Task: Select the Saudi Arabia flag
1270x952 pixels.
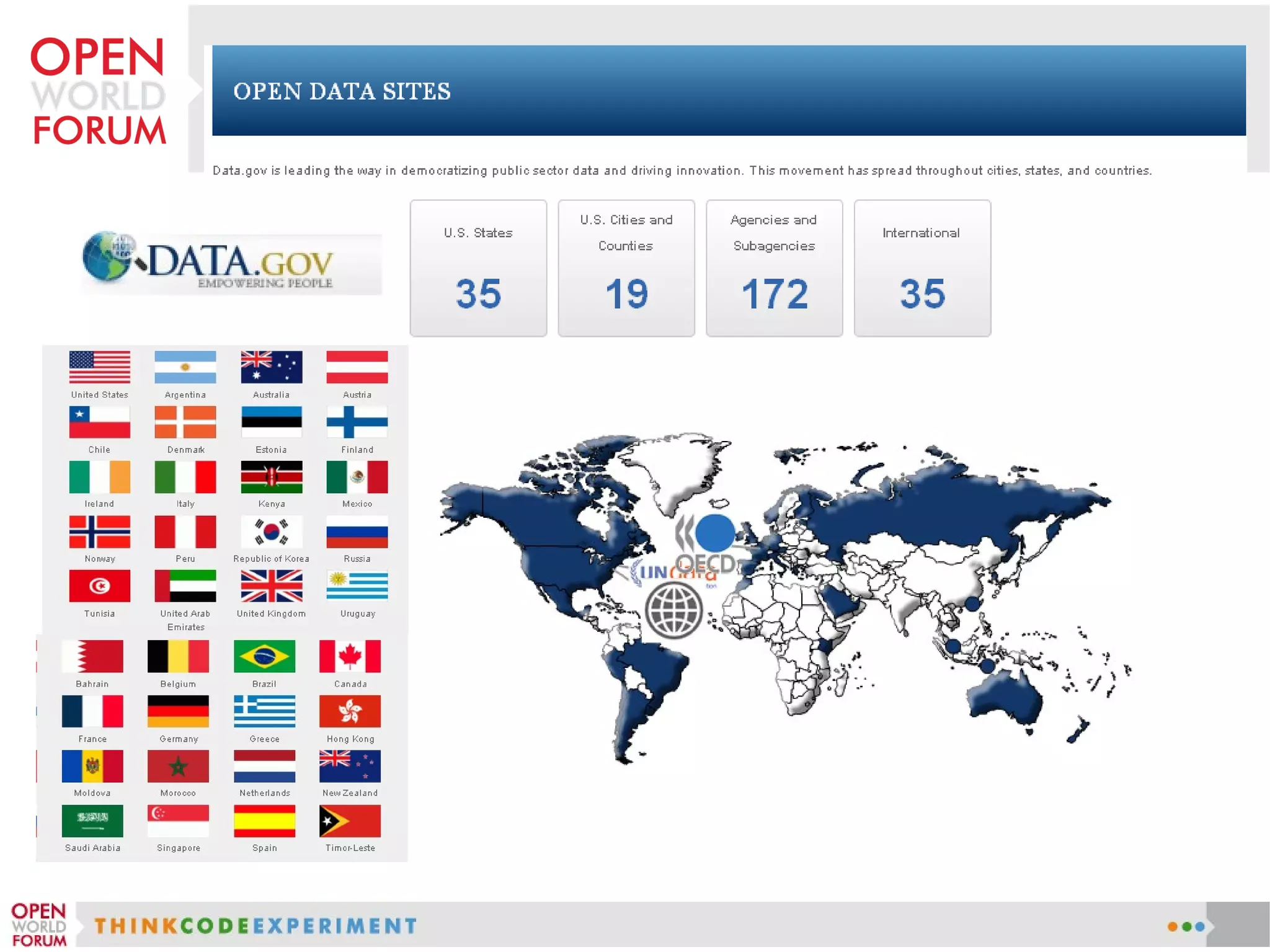Action: point(92,821)
